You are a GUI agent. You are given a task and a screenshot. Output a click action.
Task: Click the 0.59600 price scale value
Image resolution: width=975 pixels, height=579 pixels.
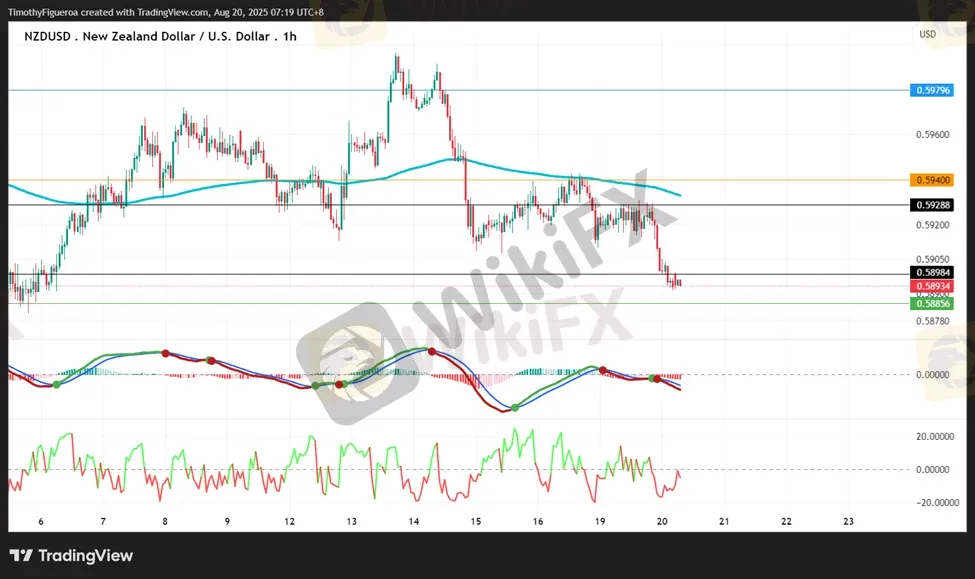pyautogui.click(x=932, y=134)
